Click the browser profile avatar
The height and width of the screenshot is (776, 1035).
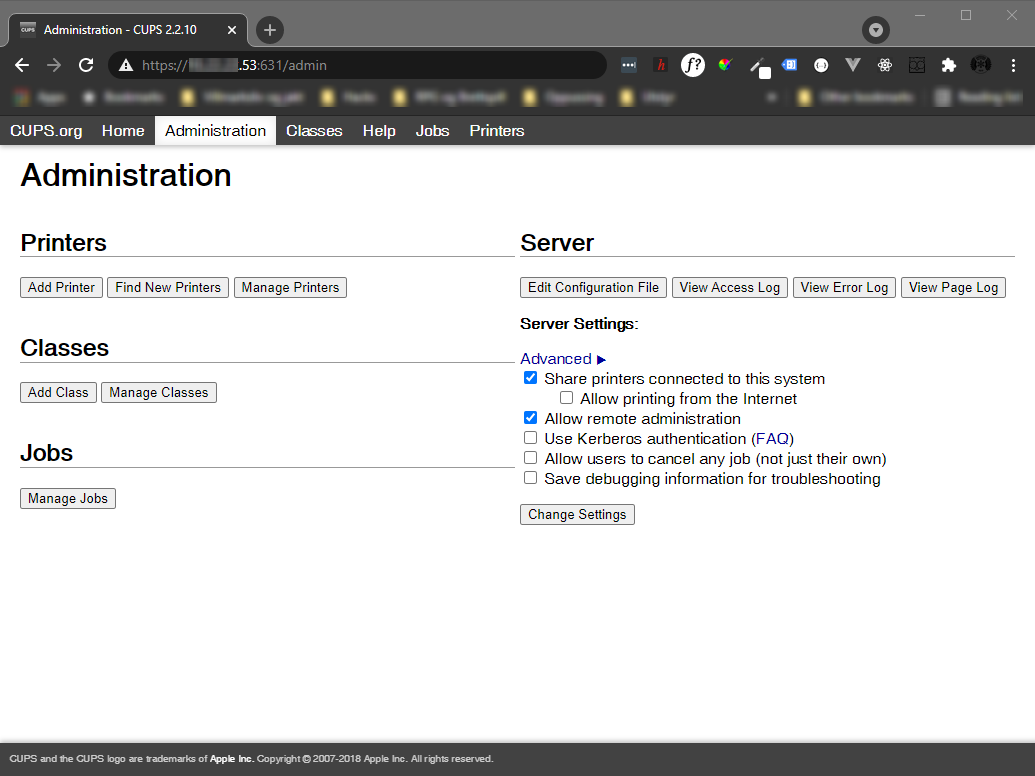tap(981, 65)
